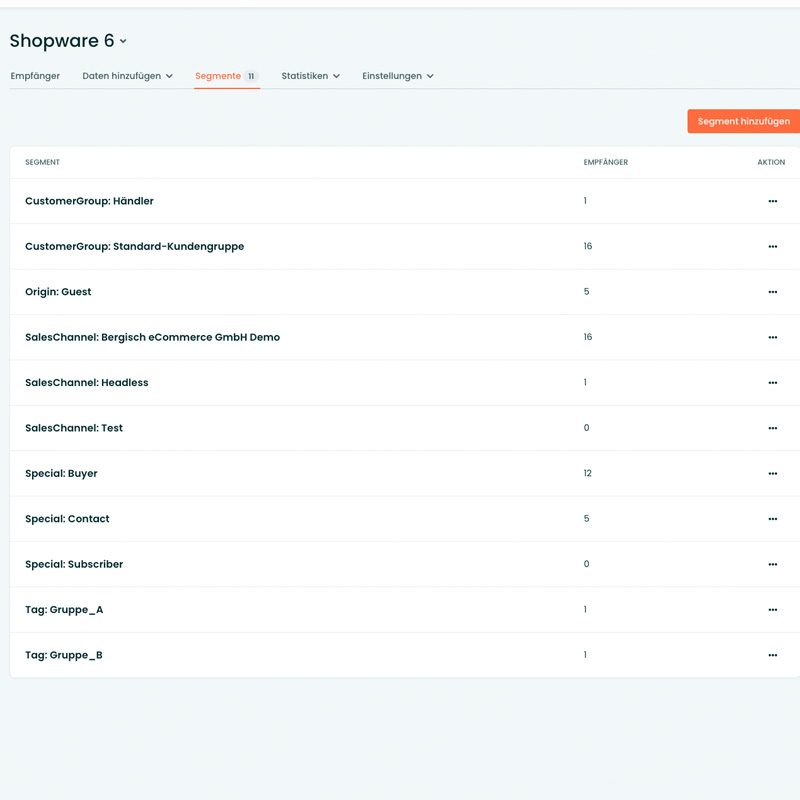
Task: Click the Origin: Guest segment name
Action: [58, 292]
